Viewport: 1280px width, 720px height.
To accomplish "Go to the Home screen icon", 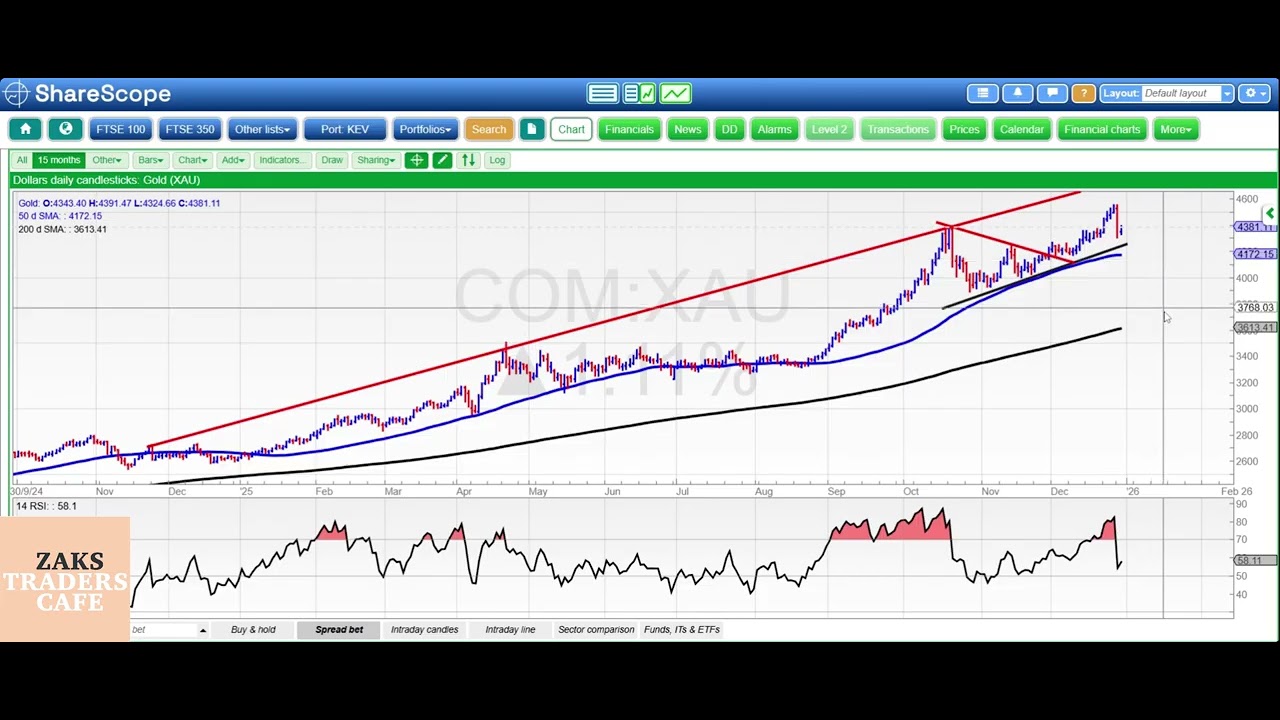I will click(26, 129).
